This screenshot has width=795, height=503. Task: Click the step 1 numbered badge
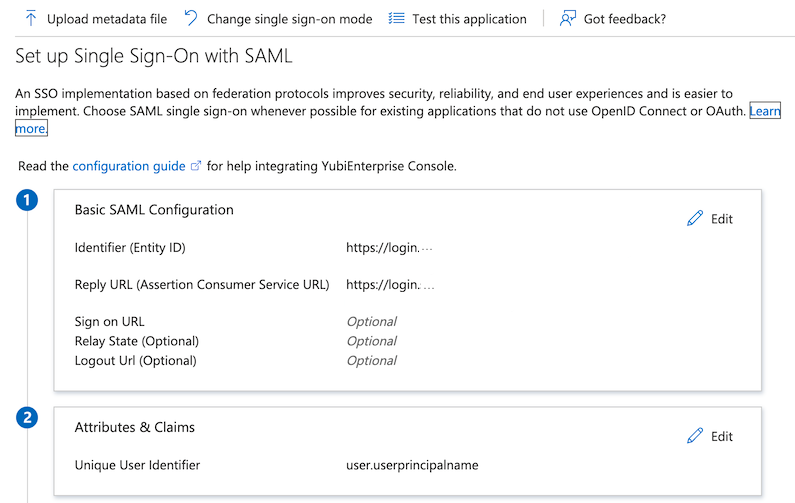tap(28, 201)
